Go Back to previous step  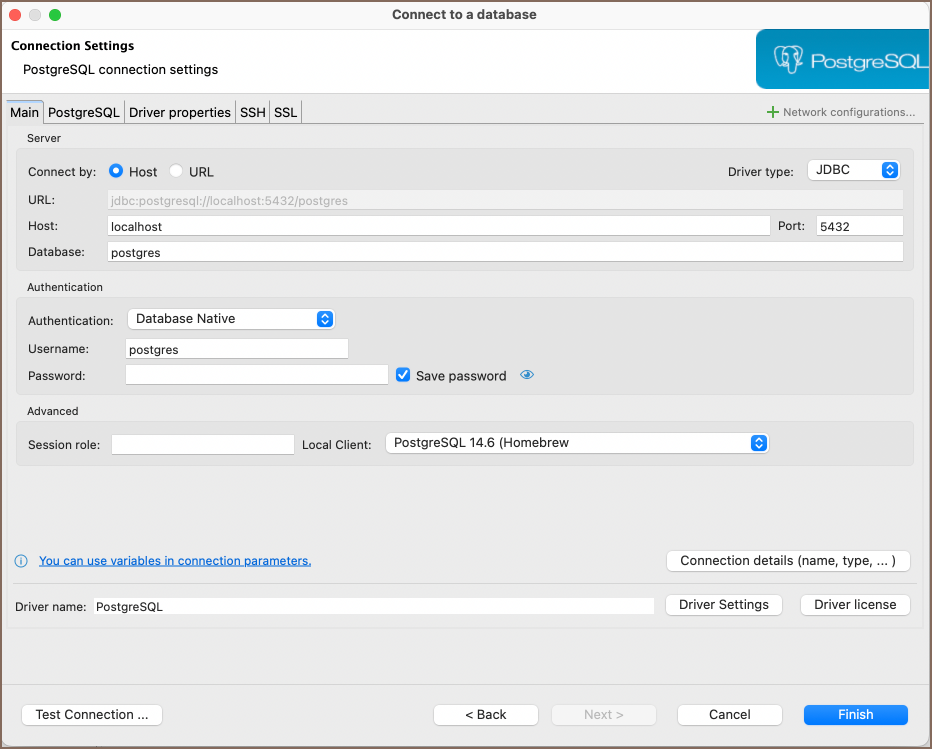(486, 715)
